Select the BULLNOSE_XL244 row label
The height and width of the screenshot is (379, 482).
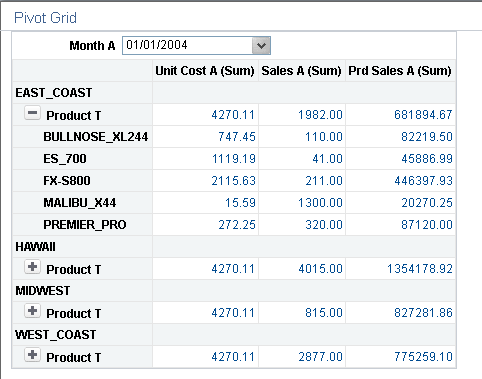96,137
